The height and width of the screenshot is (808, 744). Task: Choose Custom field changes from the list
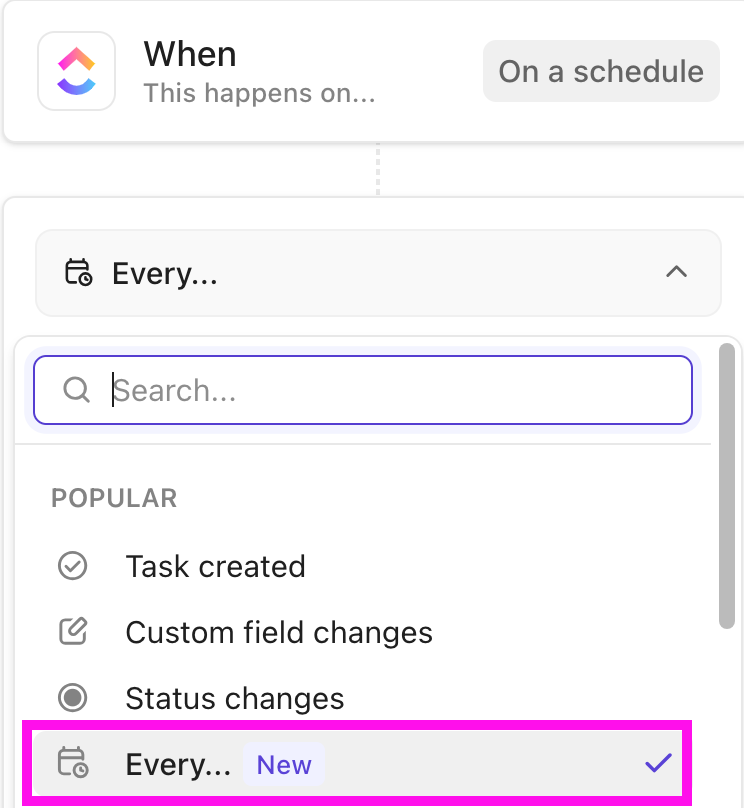pos(279,632)
